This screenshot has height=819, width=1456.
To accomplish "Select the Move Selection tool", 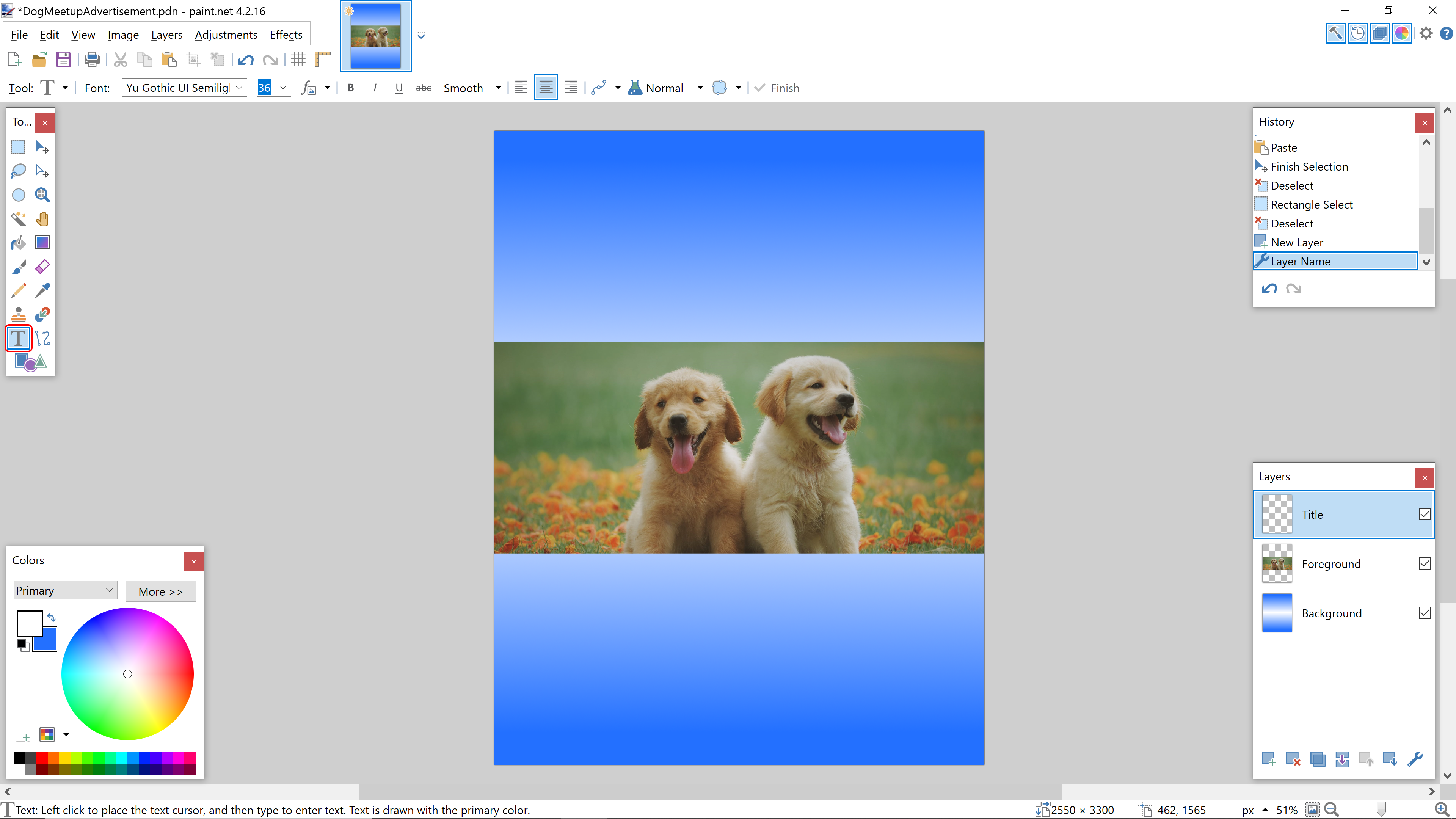I will [x=42, y=171].
